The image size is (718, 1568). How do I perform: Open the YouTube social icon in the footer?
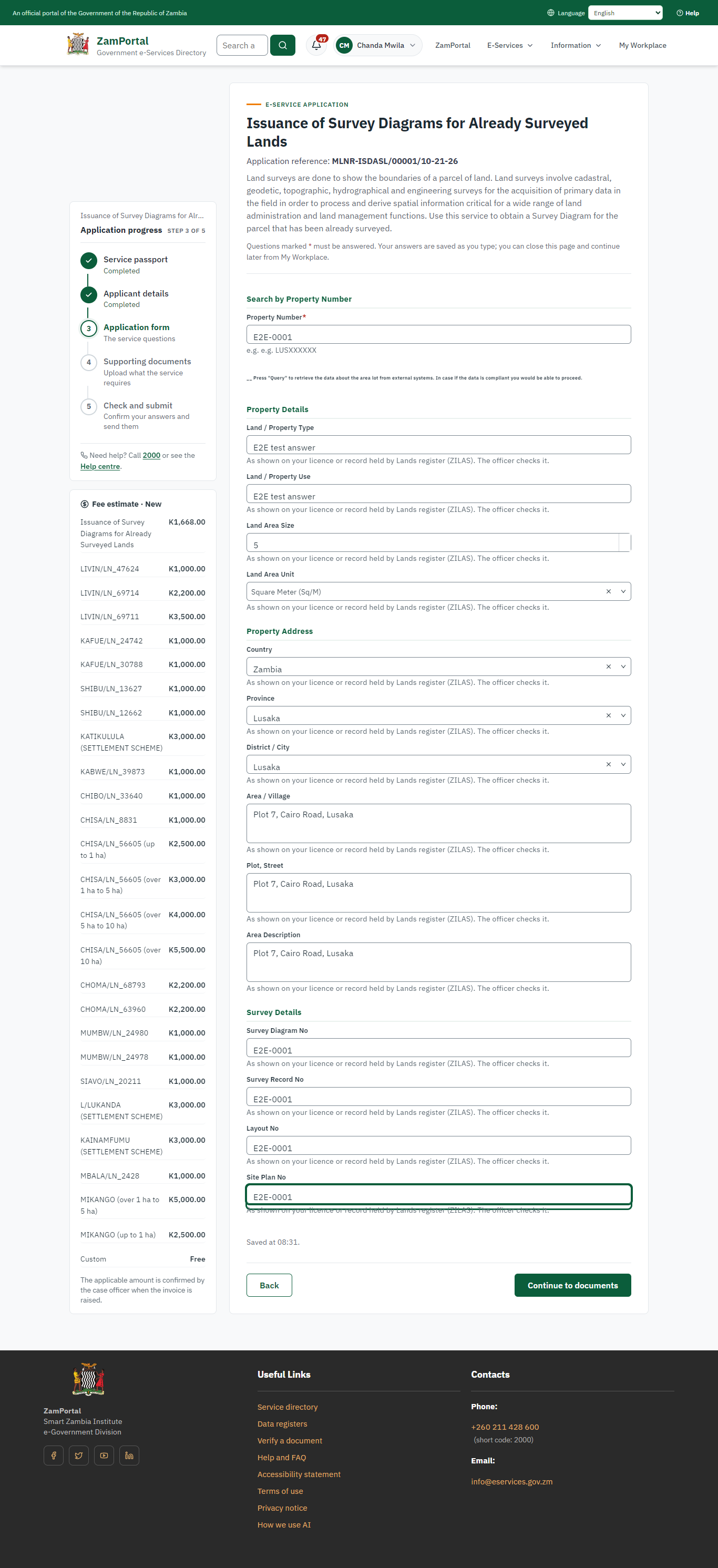[104, 1455]
